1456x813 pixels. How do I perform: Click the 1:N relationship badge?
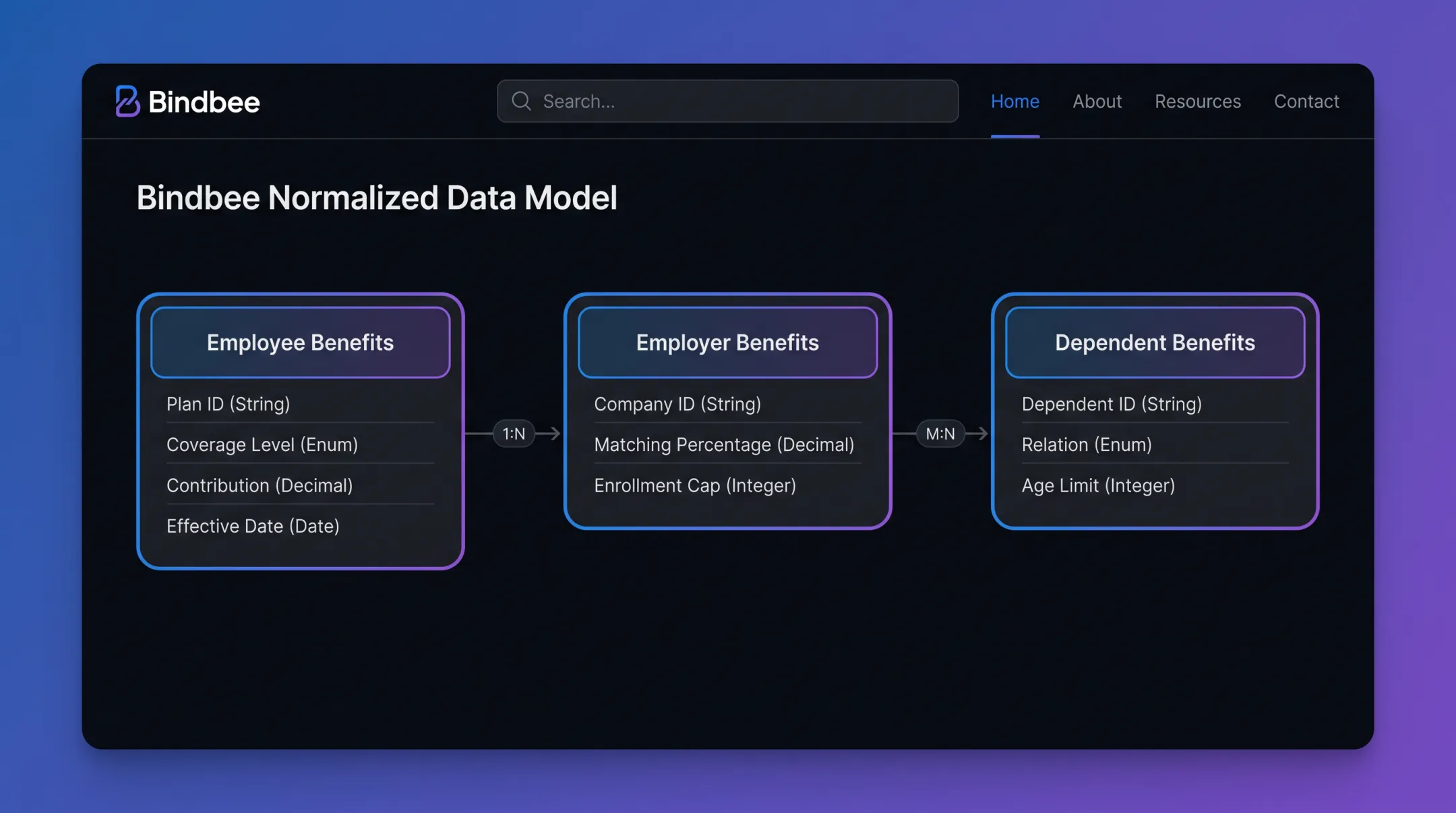pyautogui.click(x=514, y=433)
